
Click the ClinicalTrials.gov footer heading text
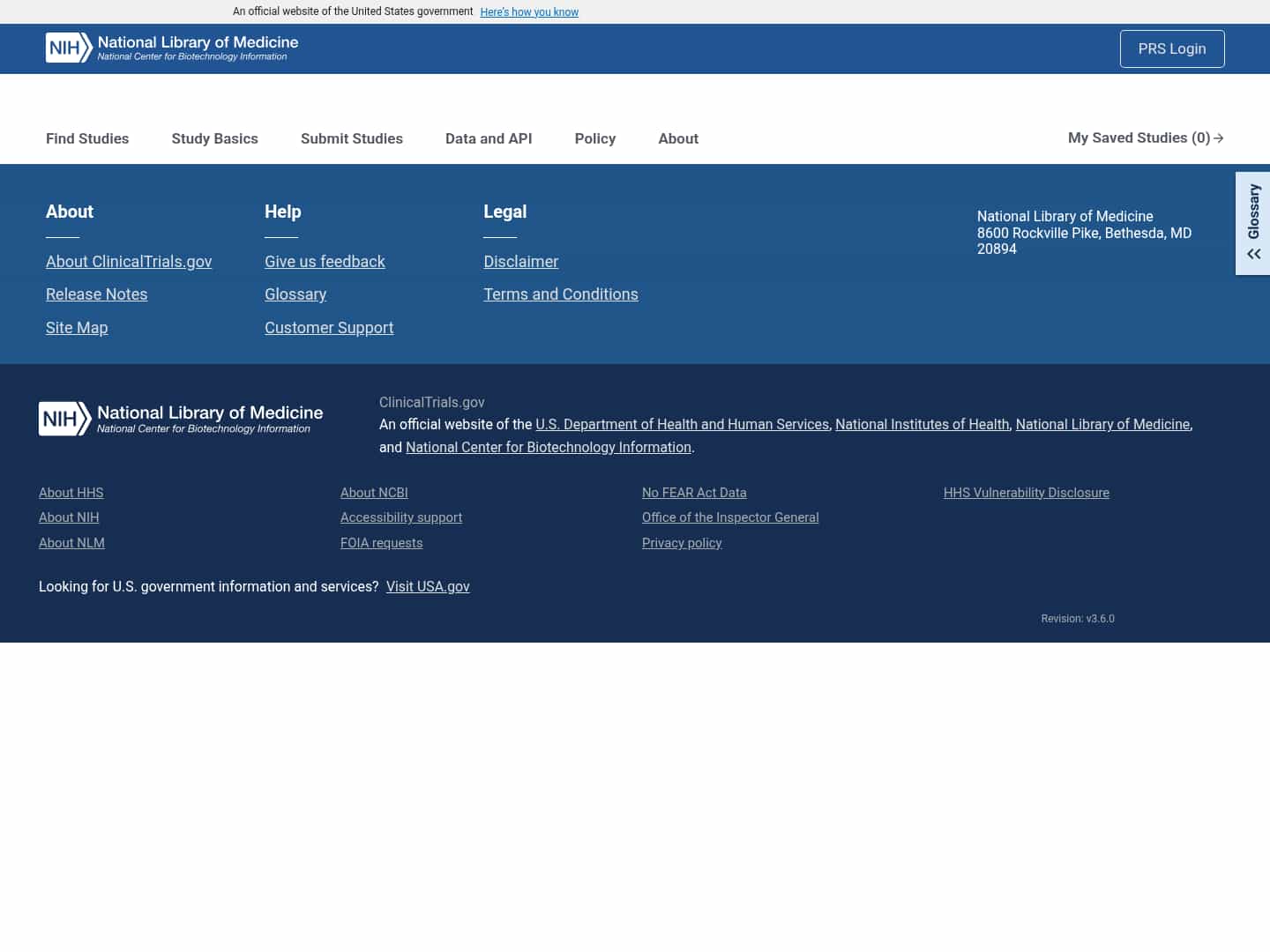tap(432, 402)
